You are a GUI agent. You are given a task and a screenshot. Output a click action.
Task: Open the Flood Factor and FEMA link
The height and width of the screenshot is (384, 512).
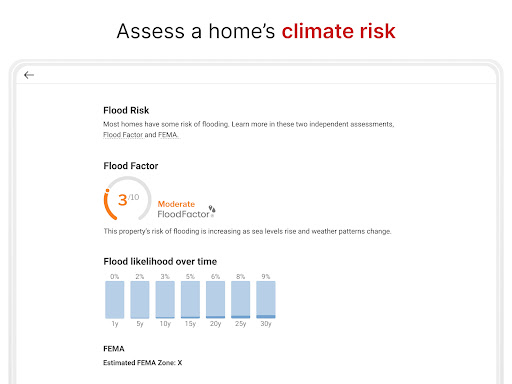coord(141,135)
